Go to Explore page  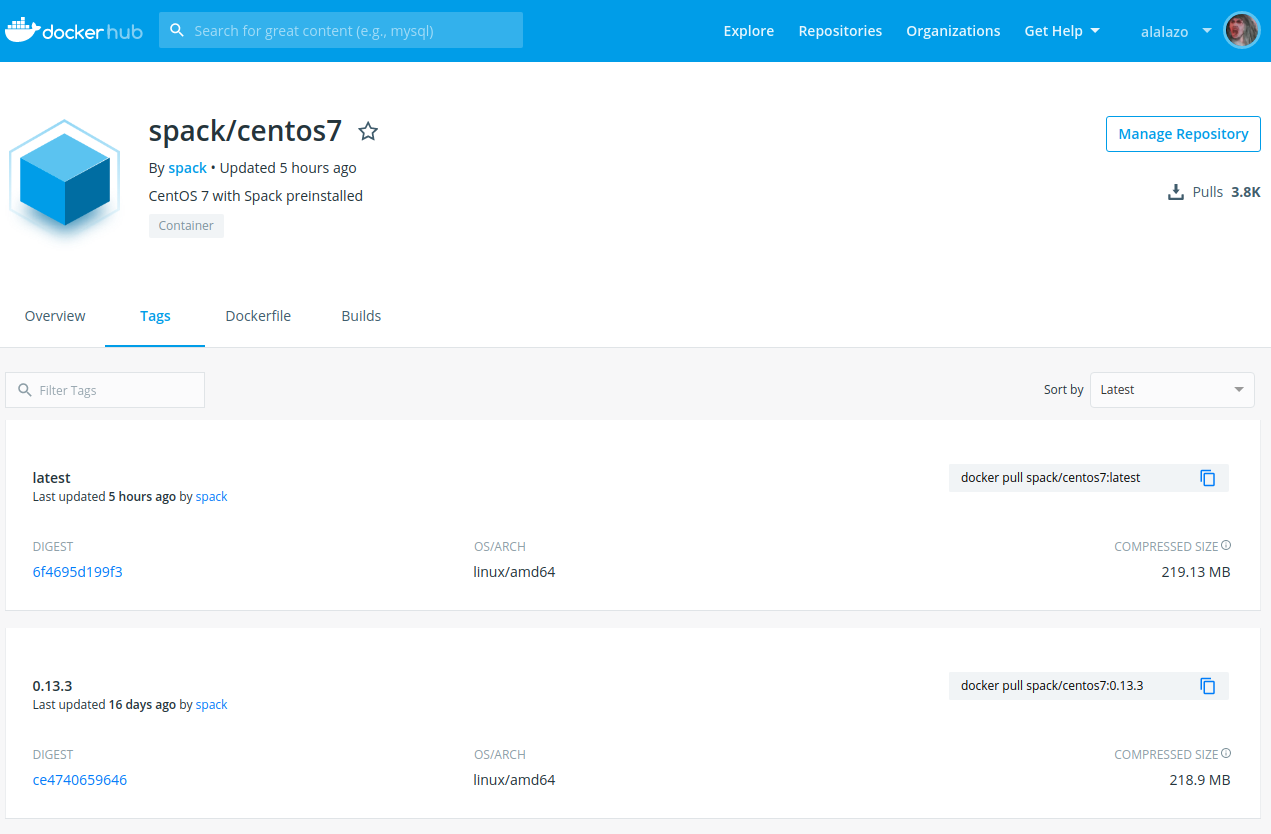[749, 31]
